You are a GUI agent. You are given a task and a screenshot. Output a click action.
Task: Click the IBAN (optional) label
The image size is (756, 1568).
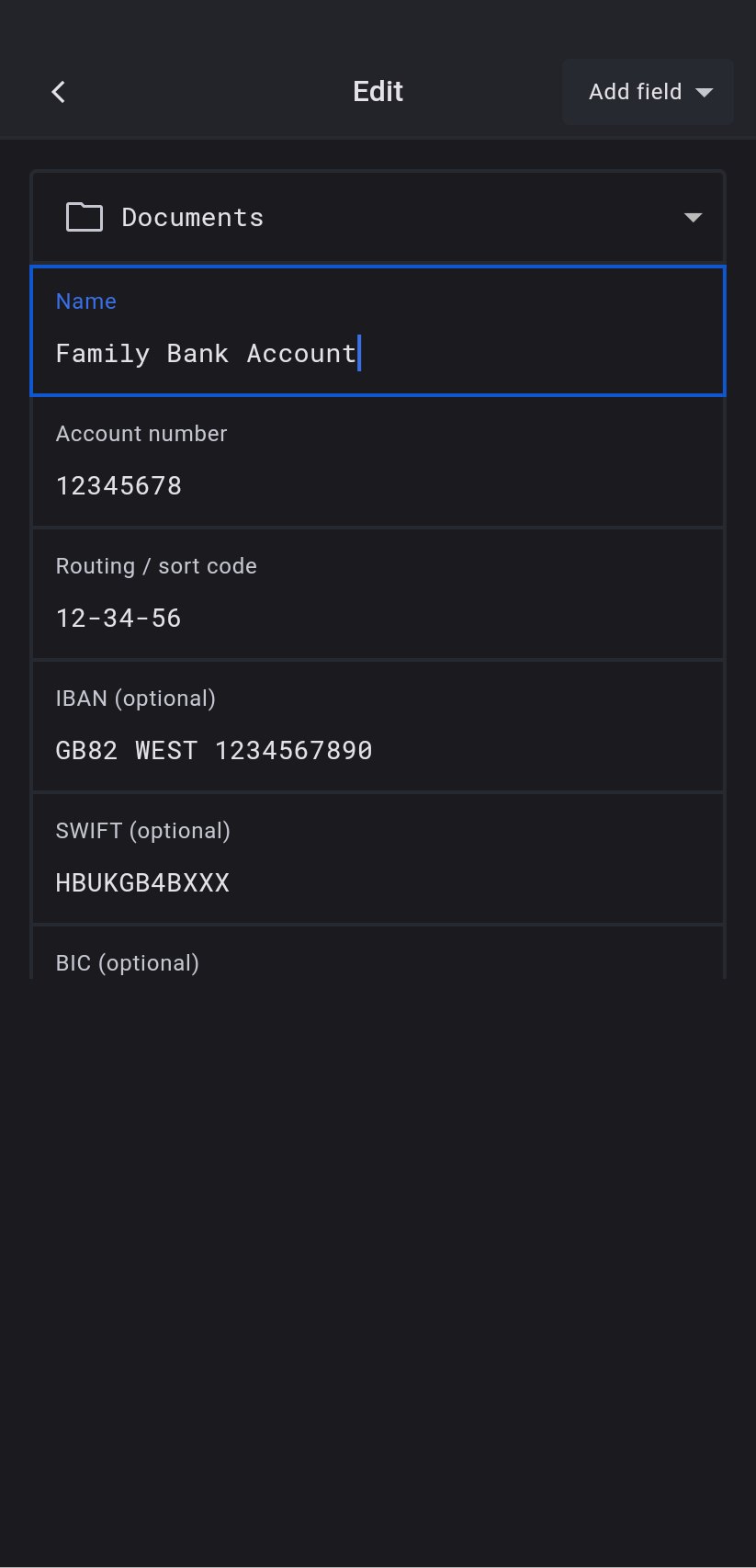pyautogui.click(x=136, y=699)
